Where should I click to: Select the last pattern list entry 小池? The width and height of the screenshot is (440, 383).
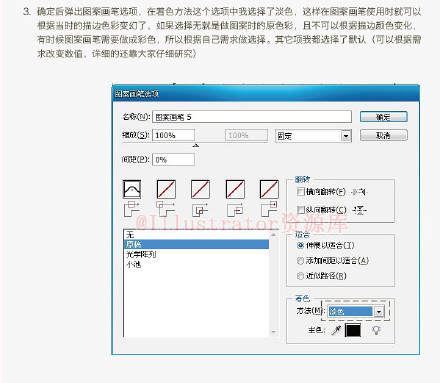pyautogui.click(x=196, y=264)
